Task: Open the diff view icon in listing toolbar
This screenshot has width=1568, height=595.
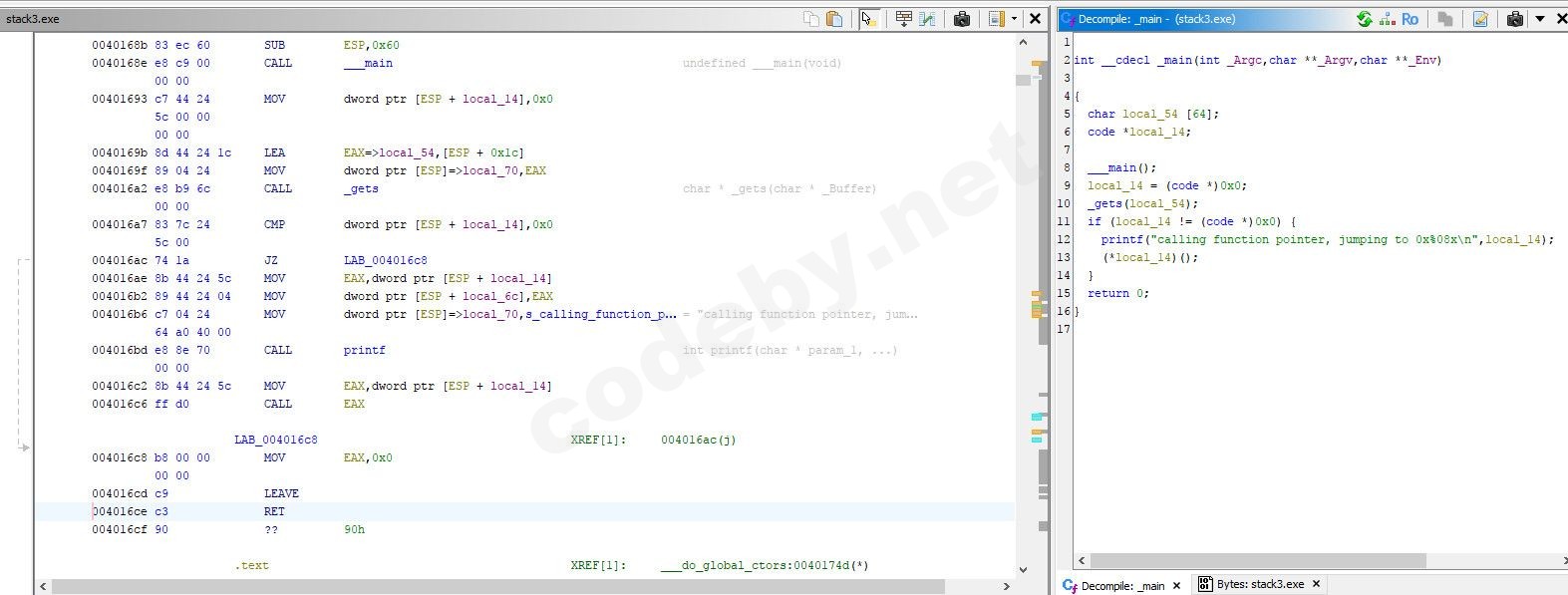Action: [x=927, y=19]
